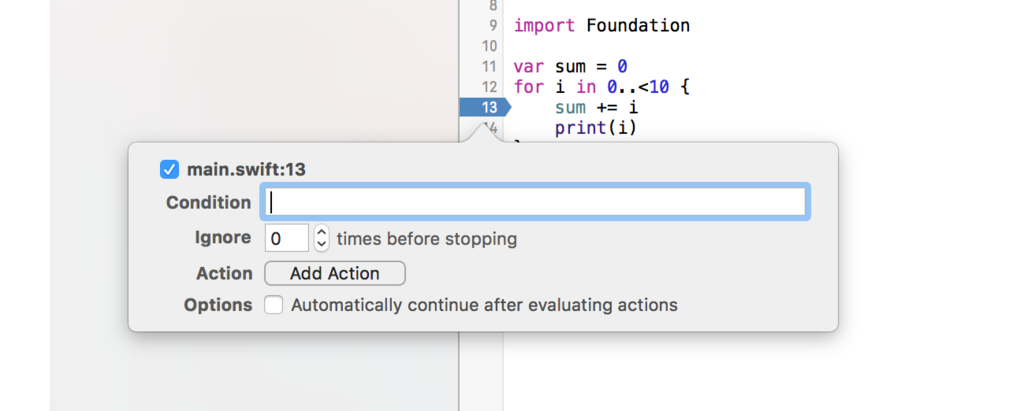Click the Add Action button

point(335,273)
